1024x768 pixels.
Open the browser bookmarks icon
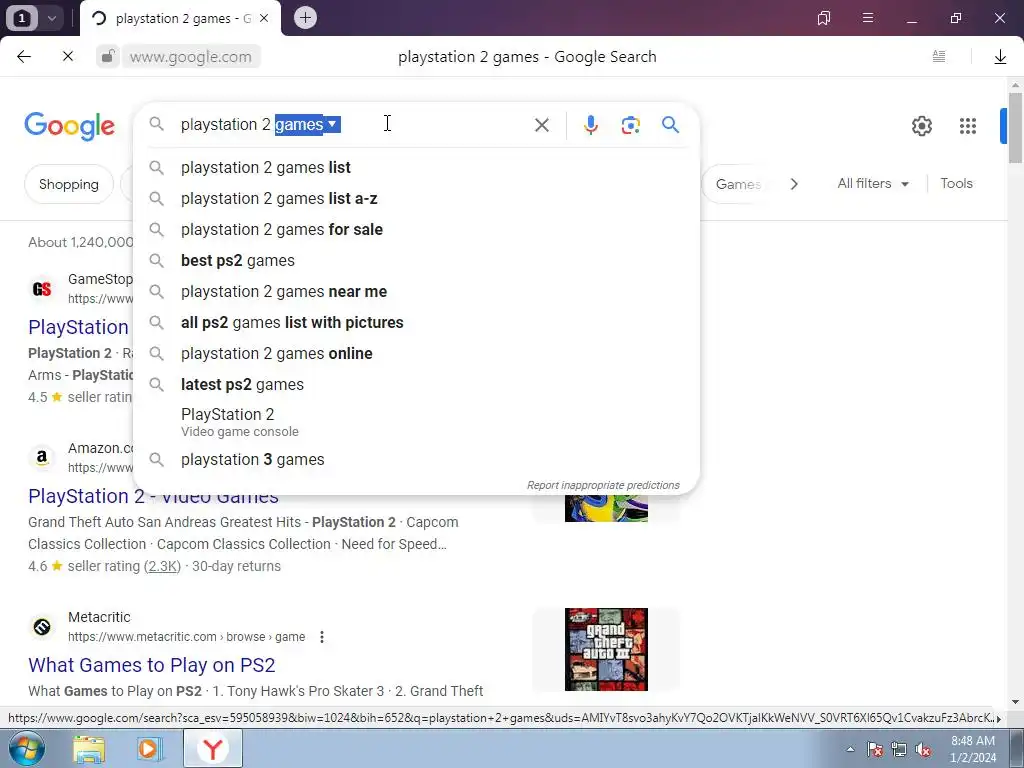[x=824, y=18]
